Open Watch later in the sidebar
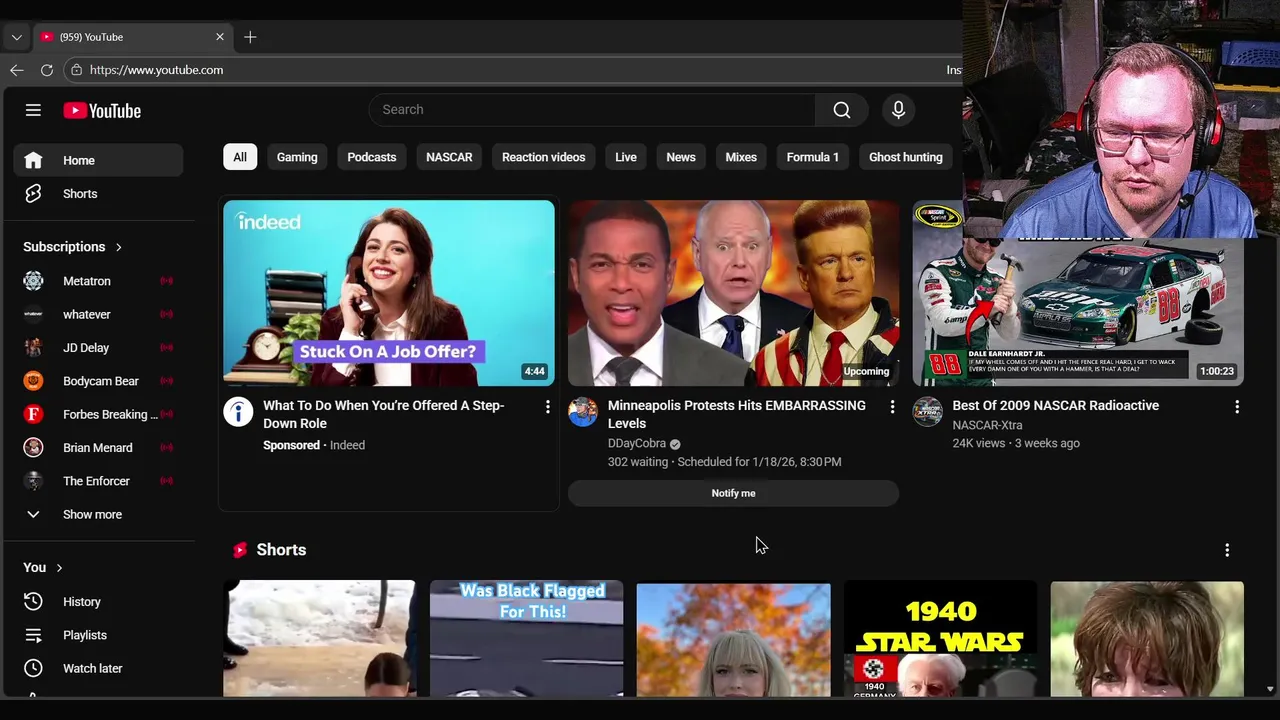Image resolution: width=1280 pixels, height=720 pixels. (98, 668)
